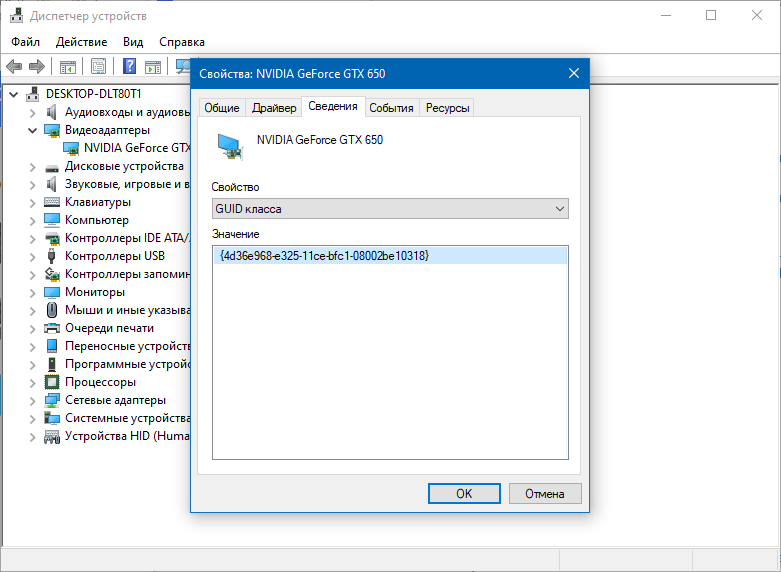Click the Properties toolbar icon

pyautogui.click(x=98, y=66)
